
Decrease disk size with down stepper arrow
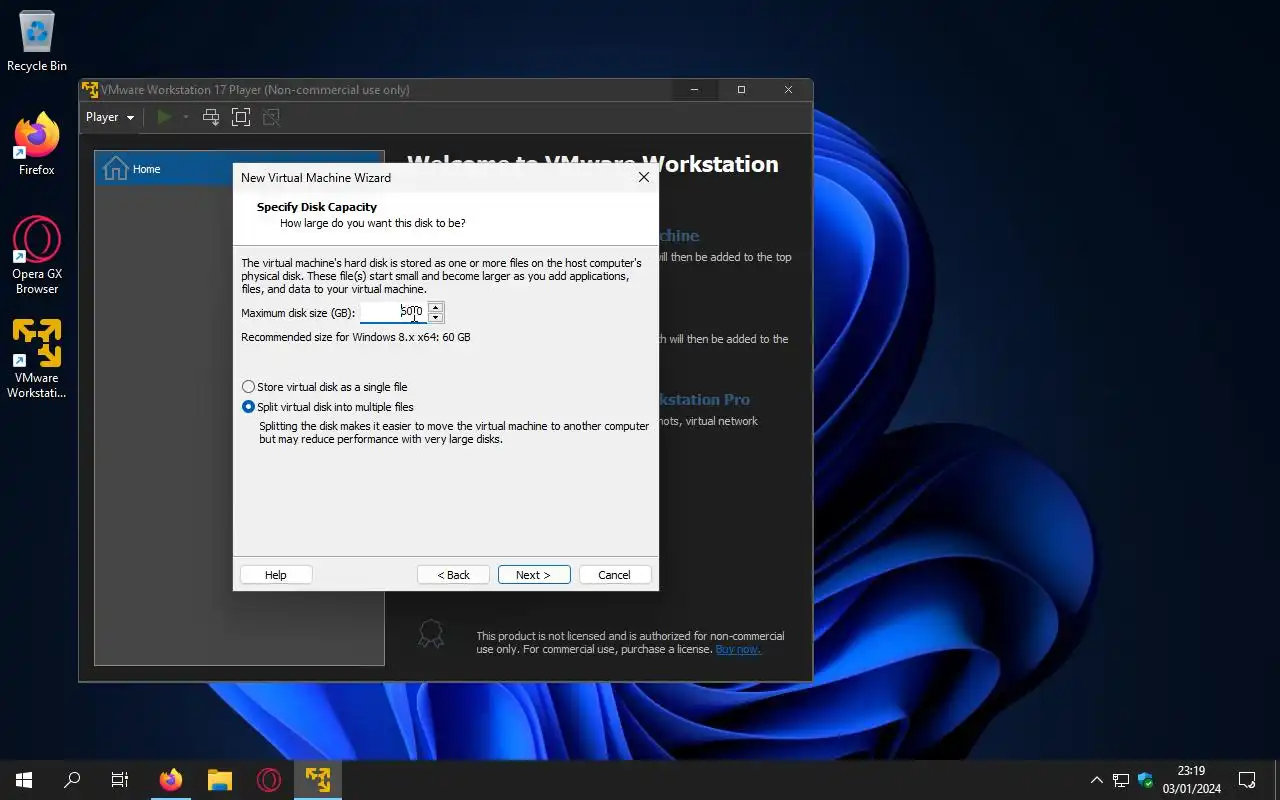435,317
